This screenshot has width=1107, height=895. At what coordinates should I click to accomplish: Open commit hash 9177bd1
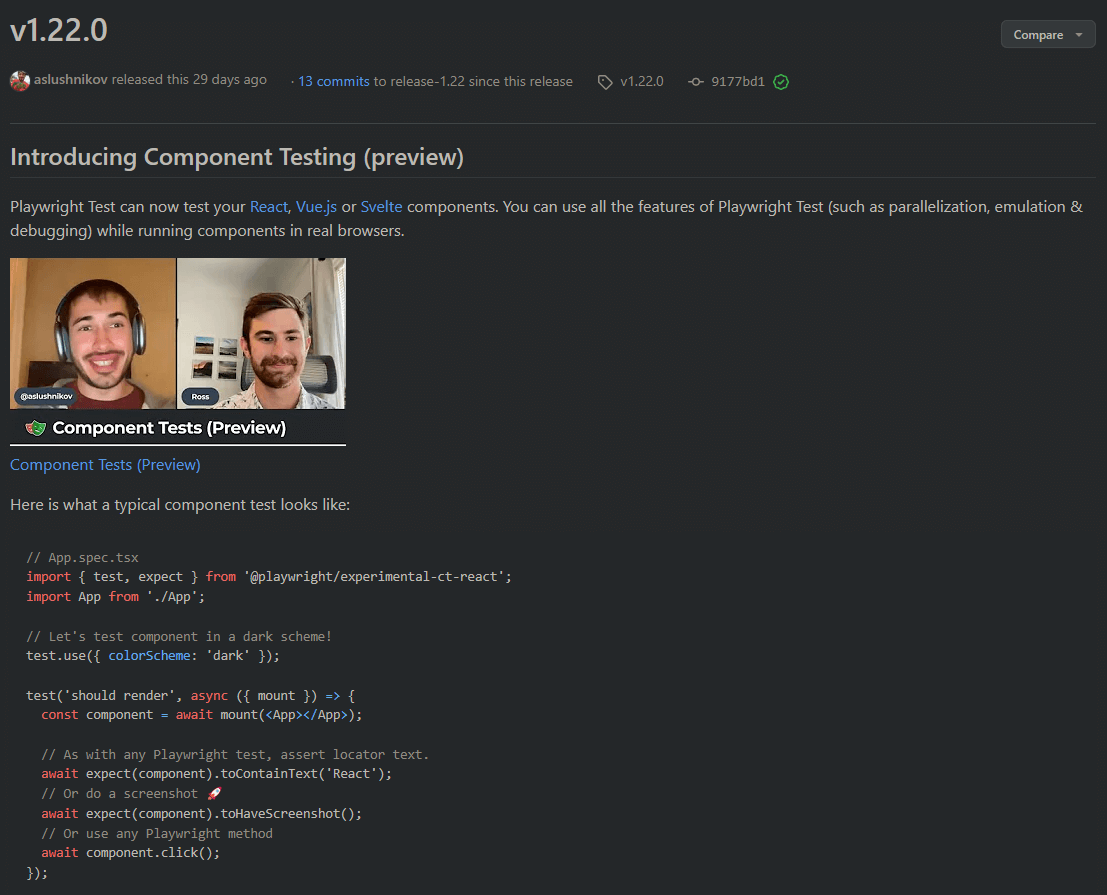click(738, 81)
